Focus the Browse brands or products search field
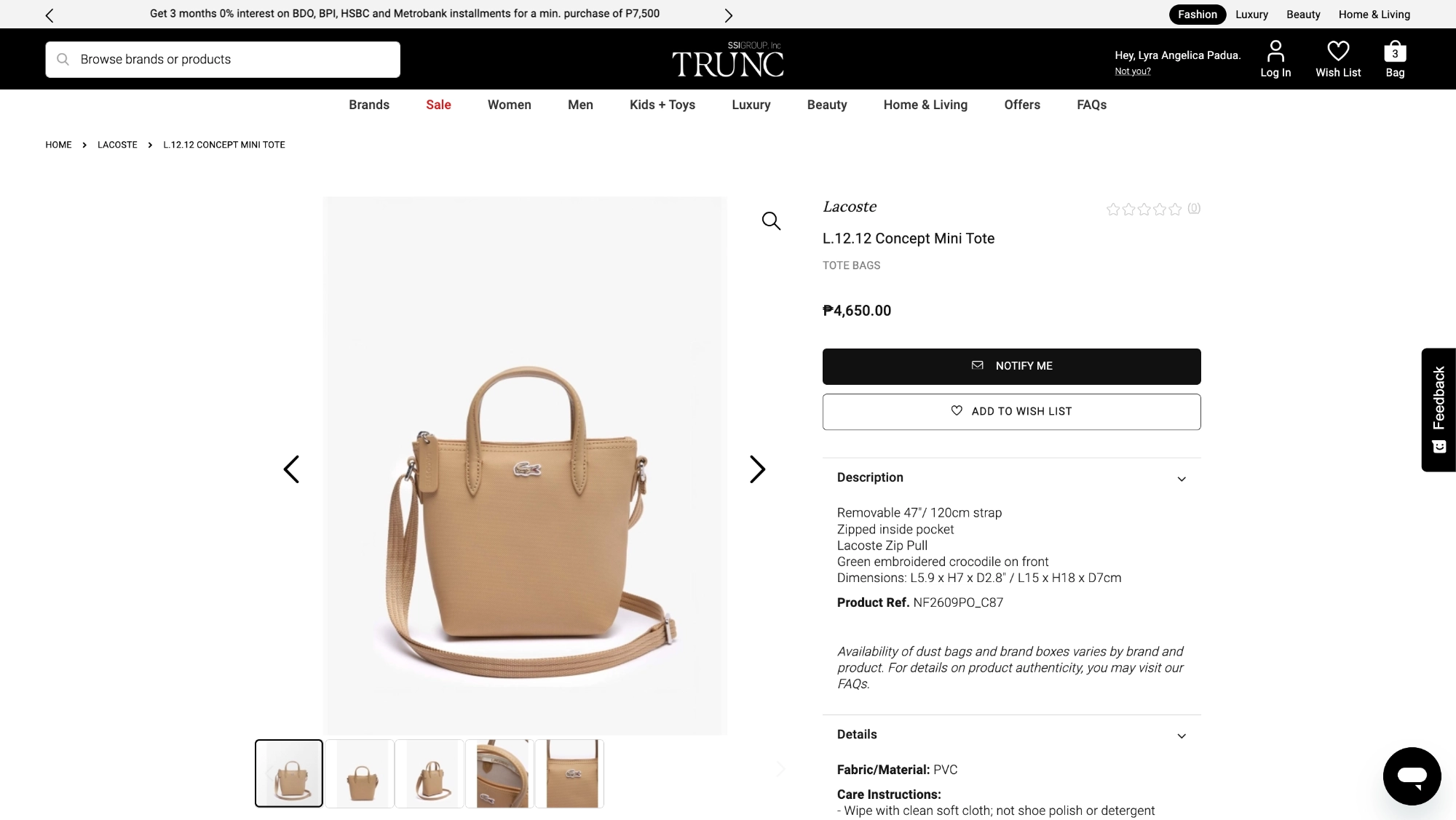 point(223,60)
